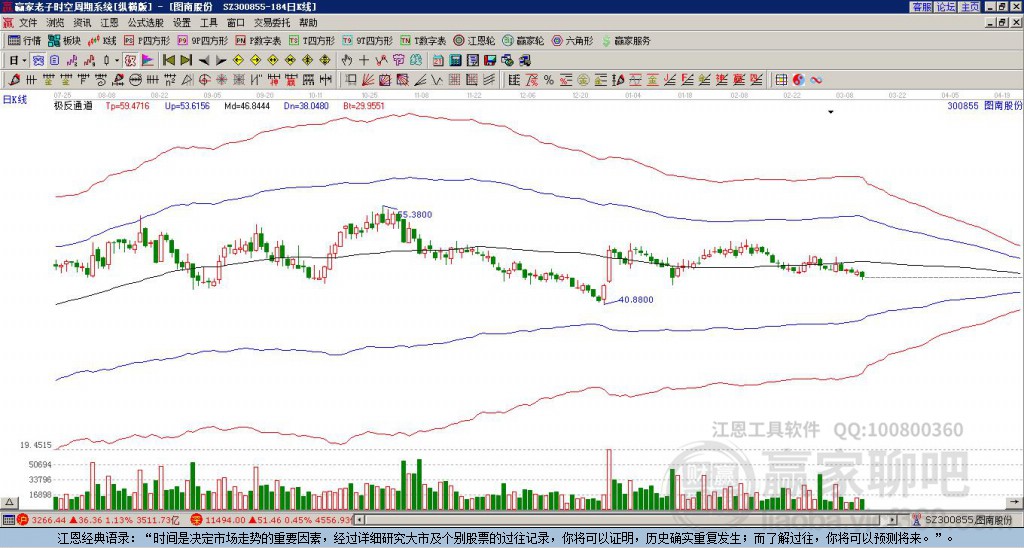Screen dimensions: 1024x548
Task: Click the 40.8800 low price marker
Action: coord(635,300)
